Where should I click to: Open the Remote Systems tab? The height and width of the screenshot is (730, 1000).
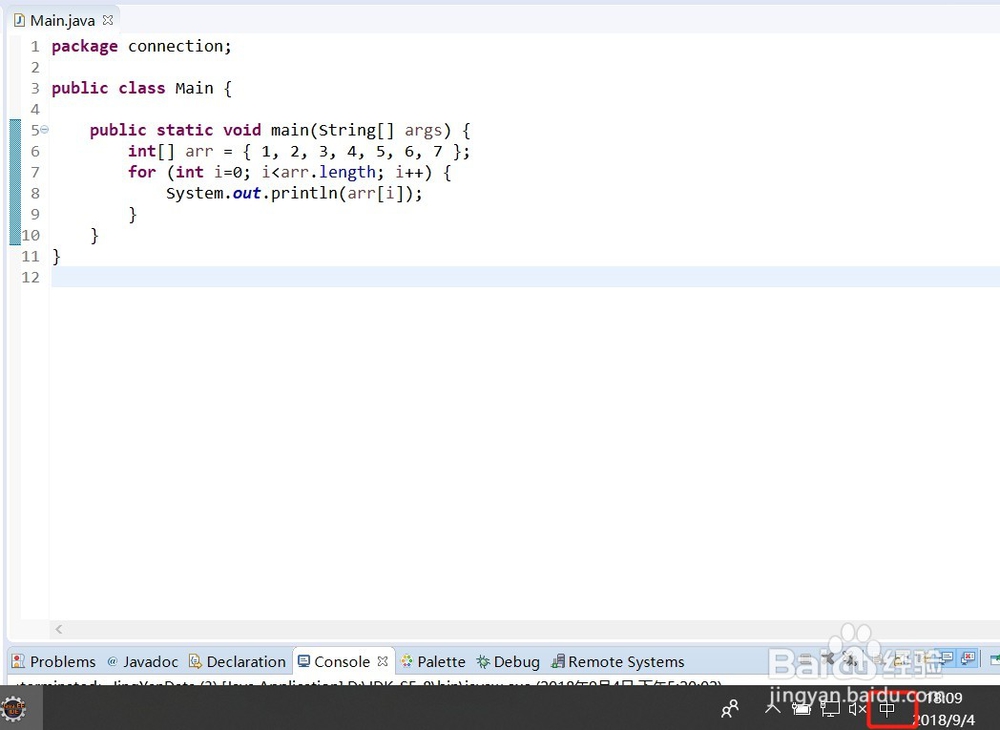(x=618, y=662)
